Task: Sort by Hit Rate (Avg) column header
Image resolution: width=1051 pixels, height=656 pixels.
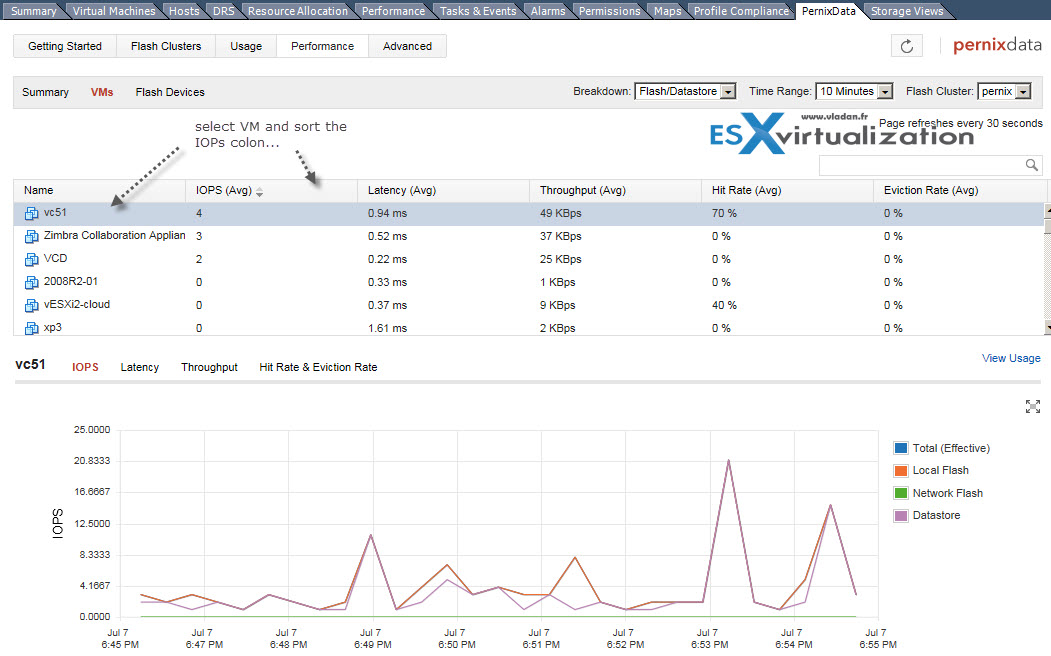Action: [788, 190]
